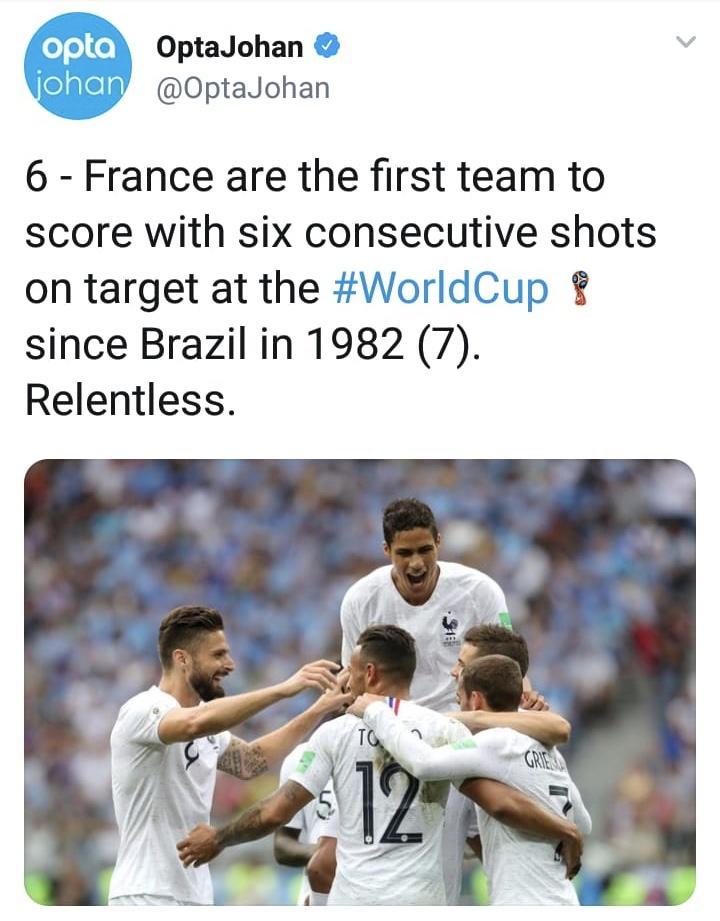Click the blue verified badge

328,46
